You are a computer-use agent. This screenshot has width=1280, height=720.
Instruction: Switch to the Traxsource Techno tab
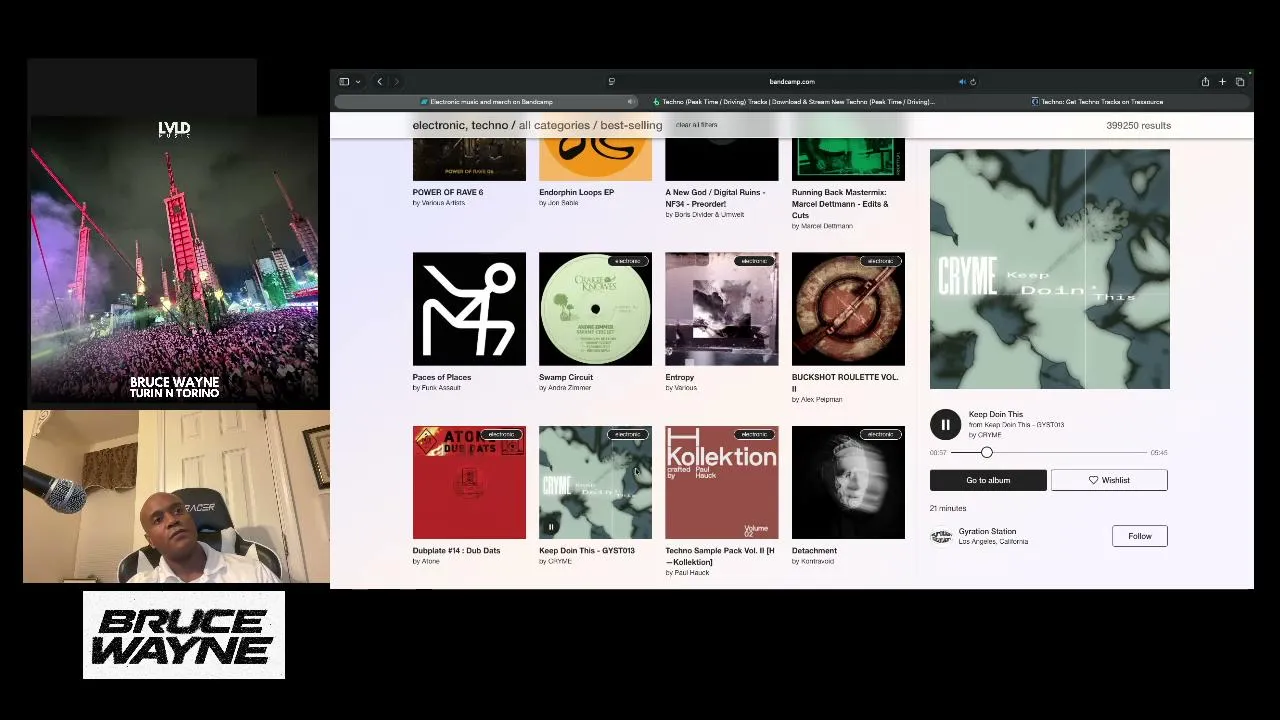(x=1099, y=102)
